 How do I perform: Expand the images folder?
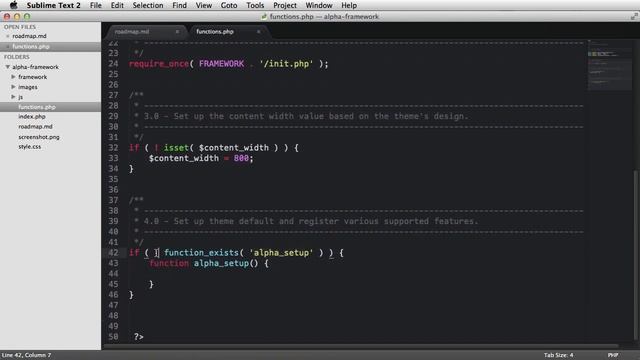pos(13,87)
